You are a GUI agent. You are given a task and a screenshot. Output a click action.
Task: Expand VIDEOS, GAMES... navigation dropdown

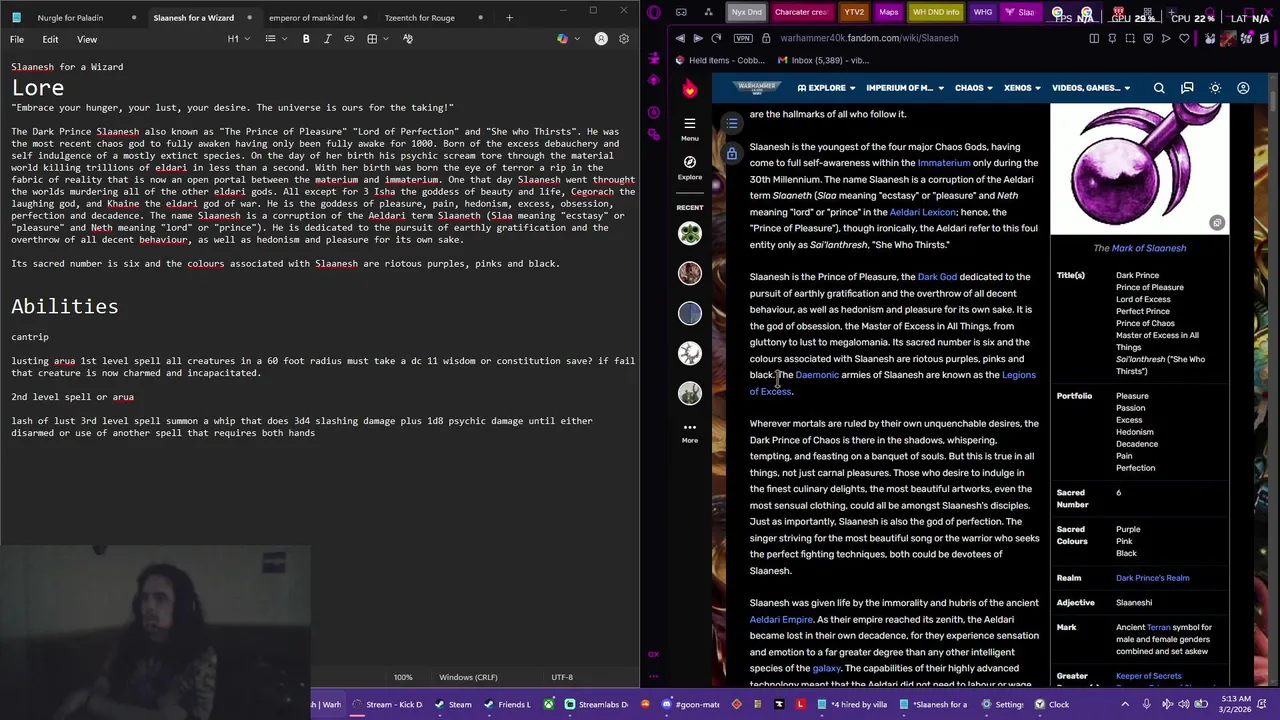click(1091, 88)
